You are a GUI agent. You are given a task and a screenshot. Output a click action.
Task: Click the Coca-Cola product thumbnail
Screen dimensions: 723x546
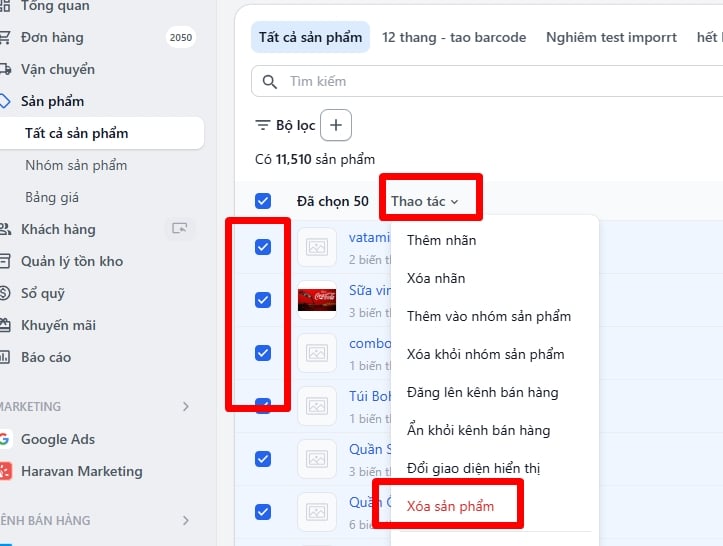(316, 299)
